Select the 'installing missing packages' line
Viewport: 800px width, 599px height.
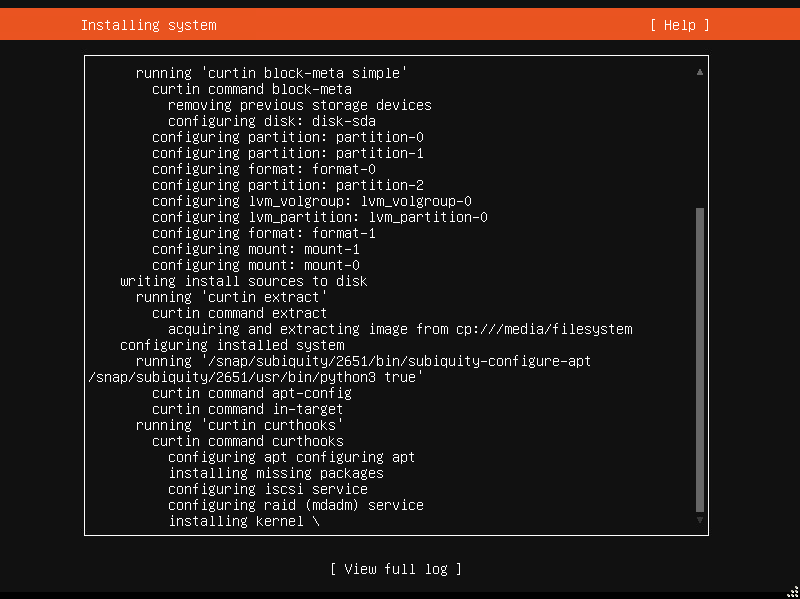(x=276, y=473)
